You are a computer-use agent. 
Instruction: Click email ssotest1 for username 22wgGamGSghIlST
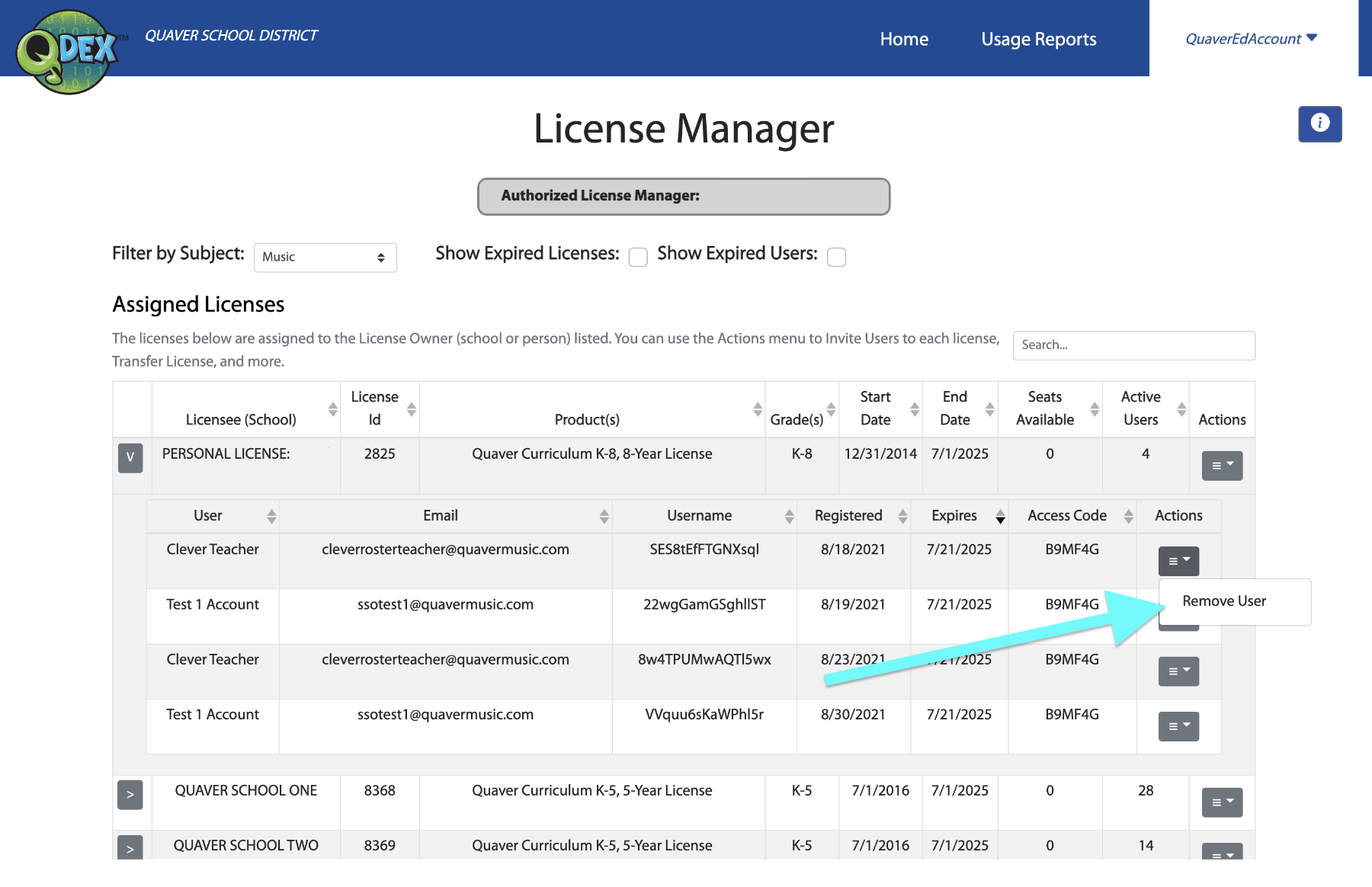coord(445,604)
